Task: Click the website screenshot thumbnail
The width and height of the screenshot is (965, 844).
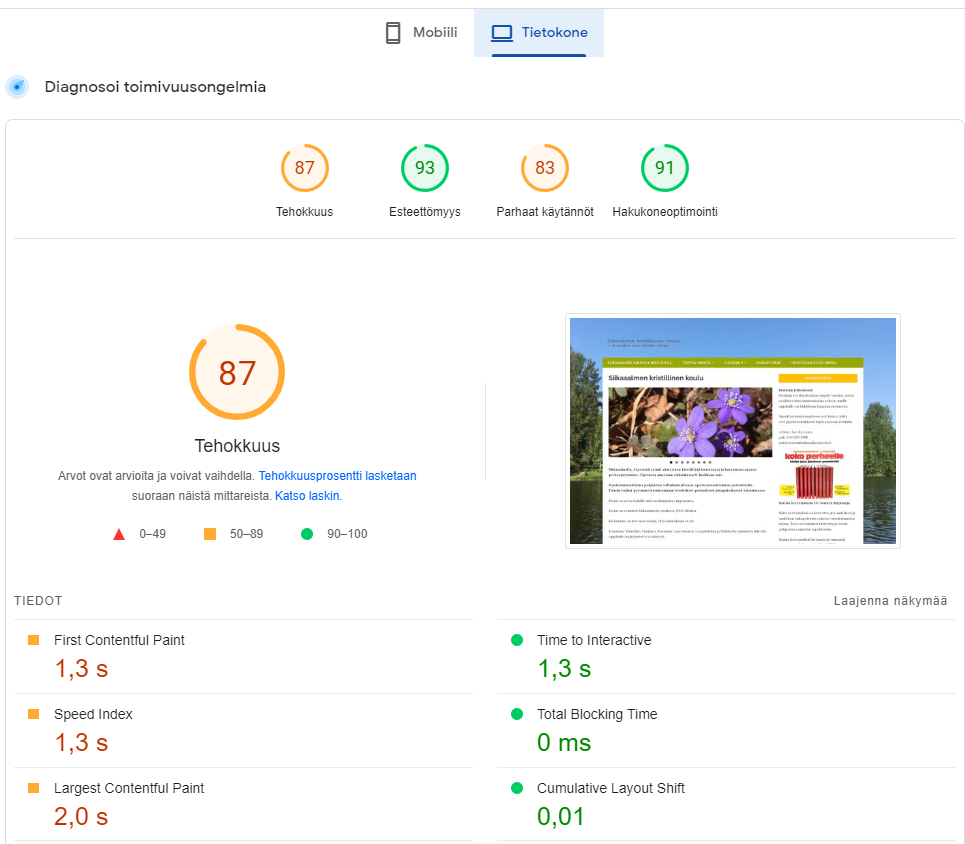Action: click(733, 431)
